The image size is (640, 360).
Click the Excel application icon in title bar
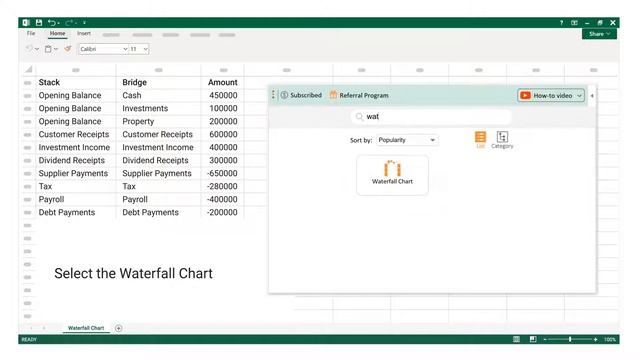[x=26, y=22]
